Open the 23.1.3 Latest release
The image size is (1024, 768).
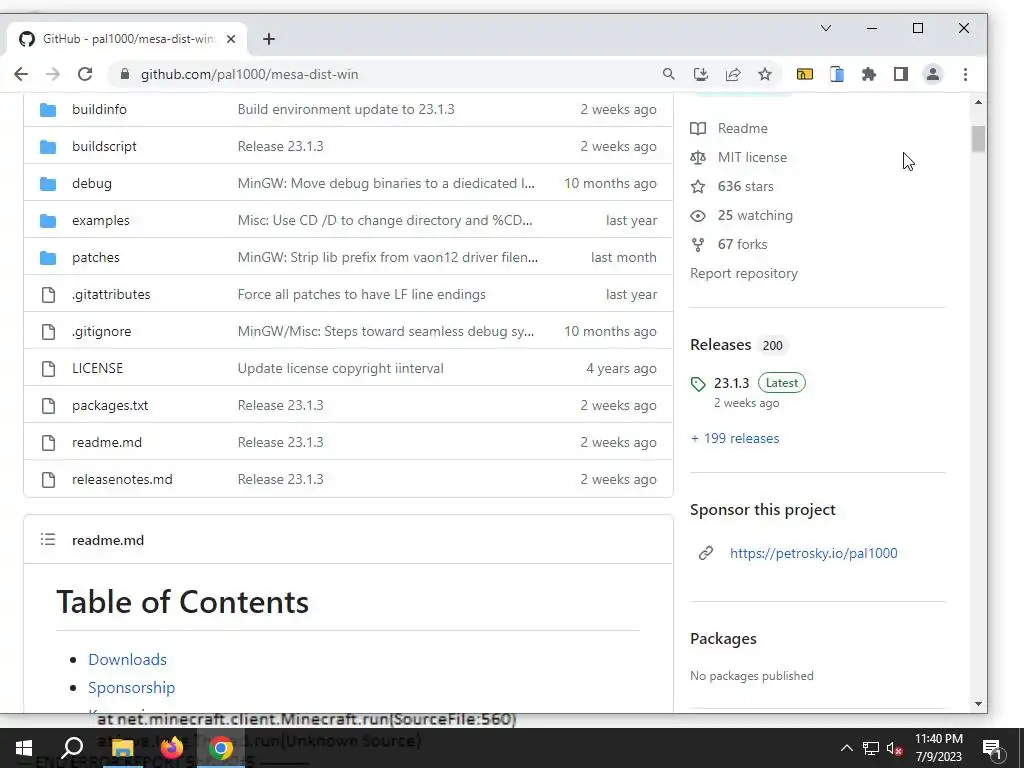coord(731,383)
